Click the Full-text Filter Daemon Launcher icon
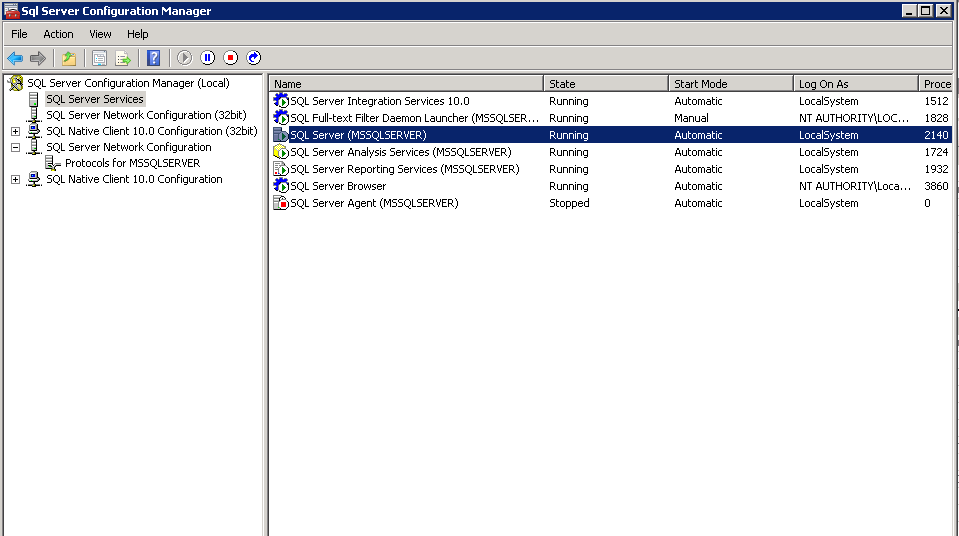Screen dimensions: 959x536 [x=281, y=117]
